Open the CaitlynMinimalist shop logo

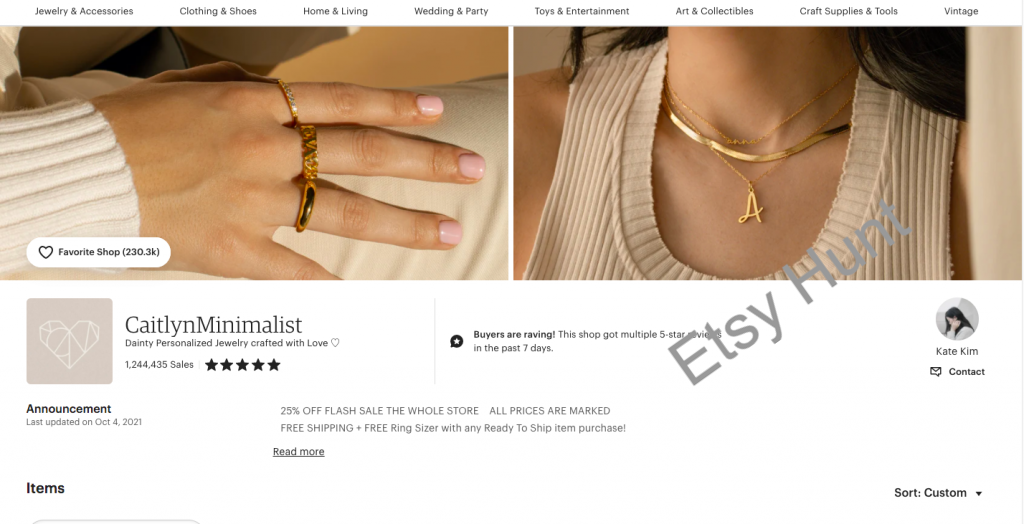point(69,341)
